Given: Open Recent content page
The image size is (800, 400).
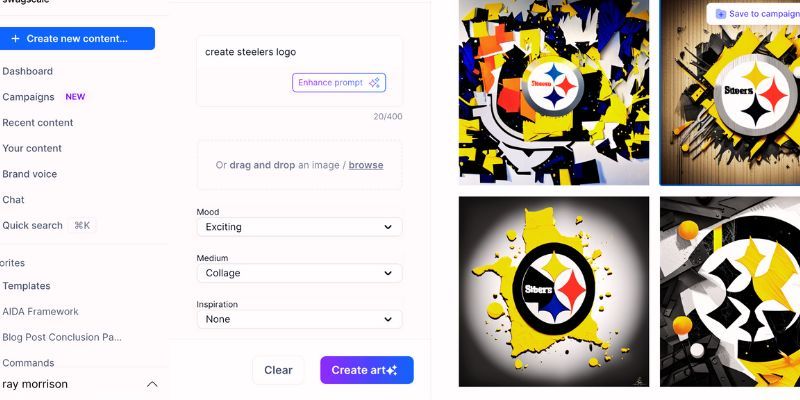Looking at the screenshot, I should tap(38, 122).
